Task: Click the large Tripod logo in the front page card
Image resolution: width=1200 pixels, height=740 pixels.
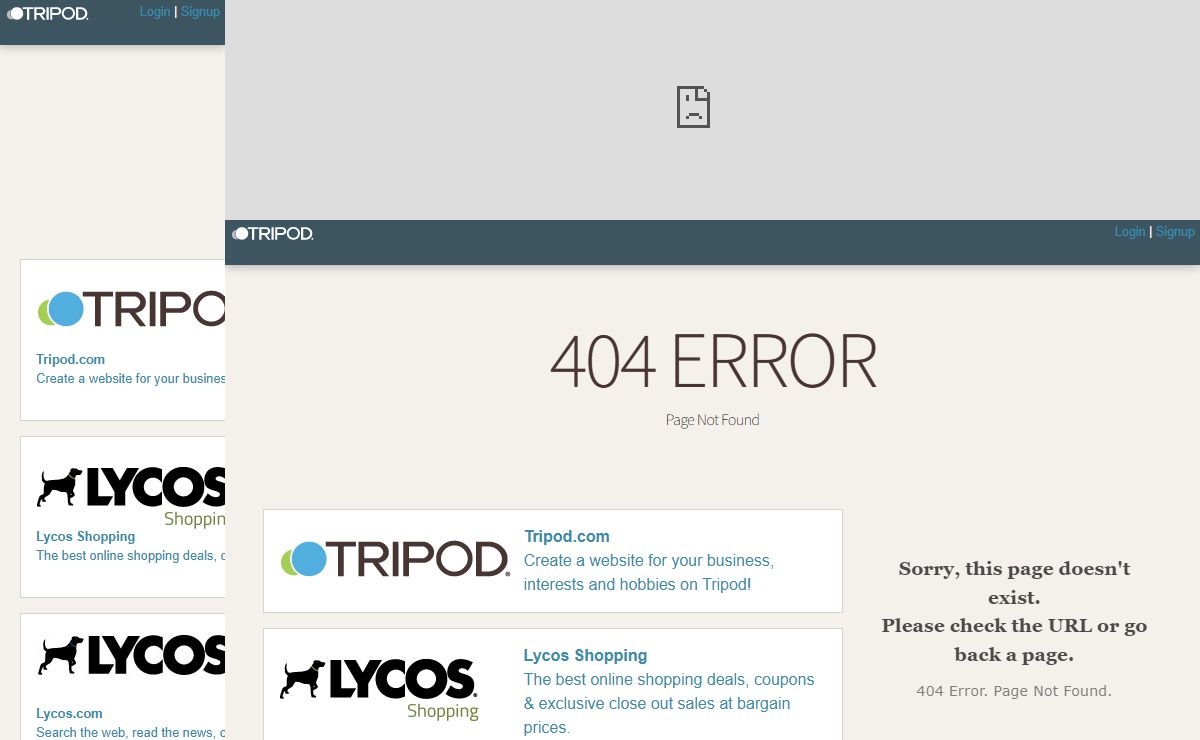Action: tap(395, 559)
